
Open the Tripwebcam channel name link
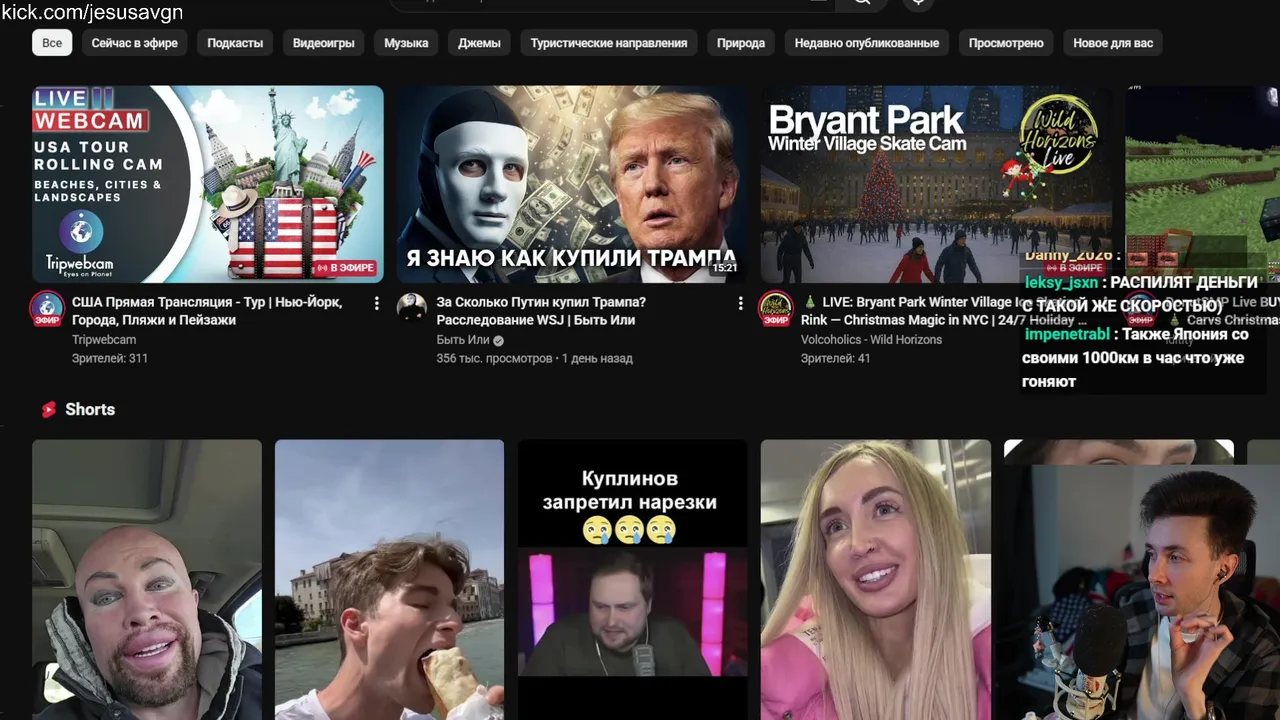pyautogui.click(x=104, y=340)
